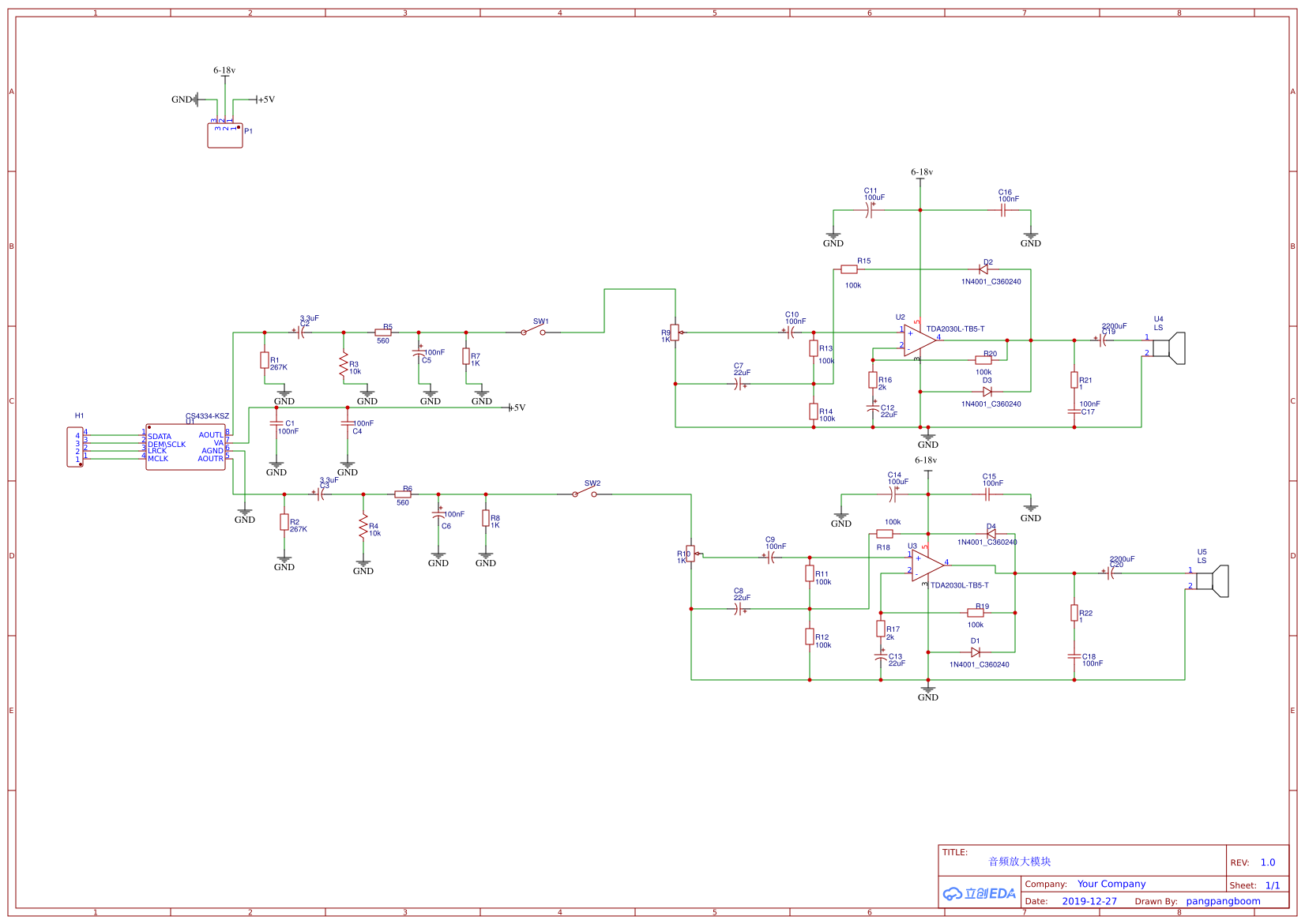The width and height of the screenshot is (1305, 924).
Task: Select resistor R17 2k symbol
Action: (x=881, y=629)
